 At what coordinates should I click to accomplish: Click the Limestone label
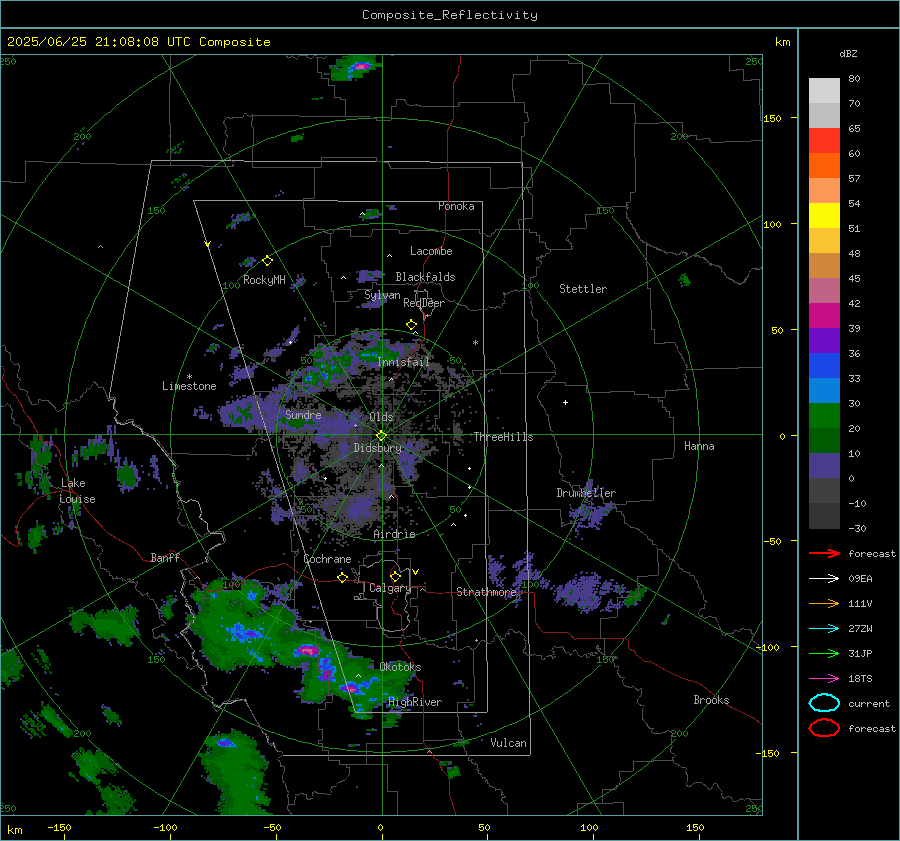click(x=189, y=386)
